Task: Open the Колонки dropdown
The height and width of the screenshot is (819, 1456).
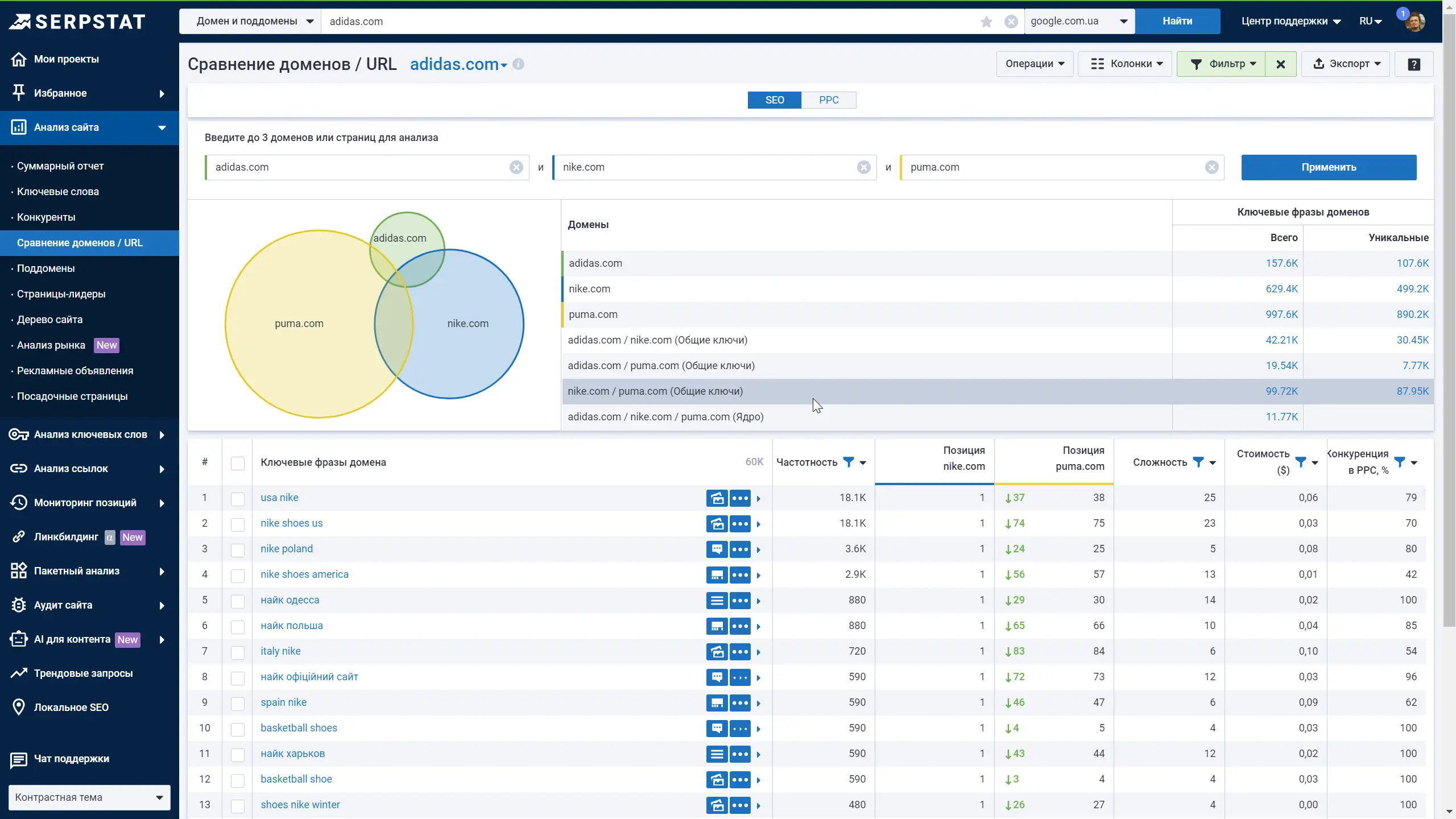Action: pos(1124,64)
